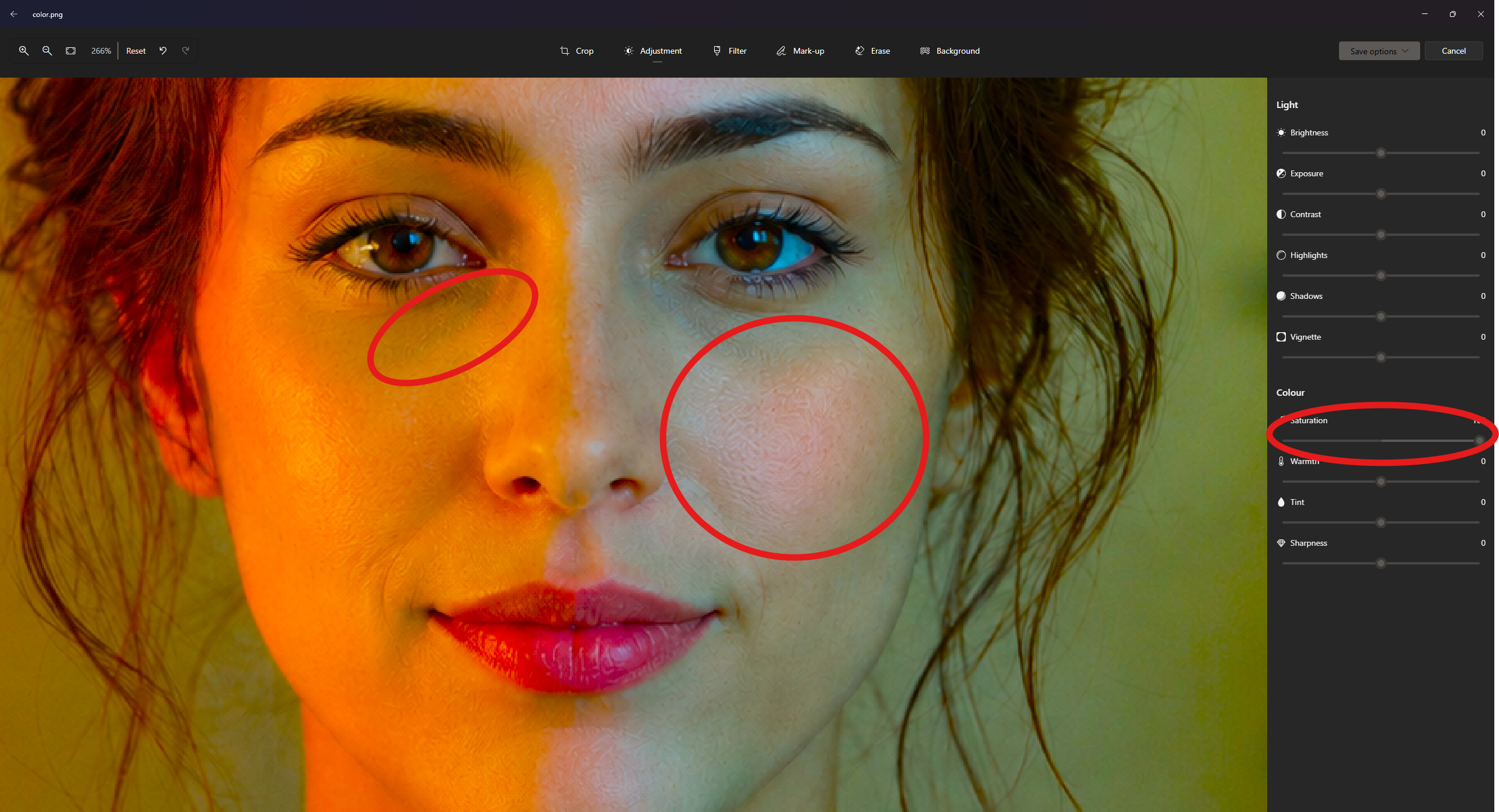Screen dimensions: 1499x812
Task: Select the Mark-up tab
Action: coord(801,51)
